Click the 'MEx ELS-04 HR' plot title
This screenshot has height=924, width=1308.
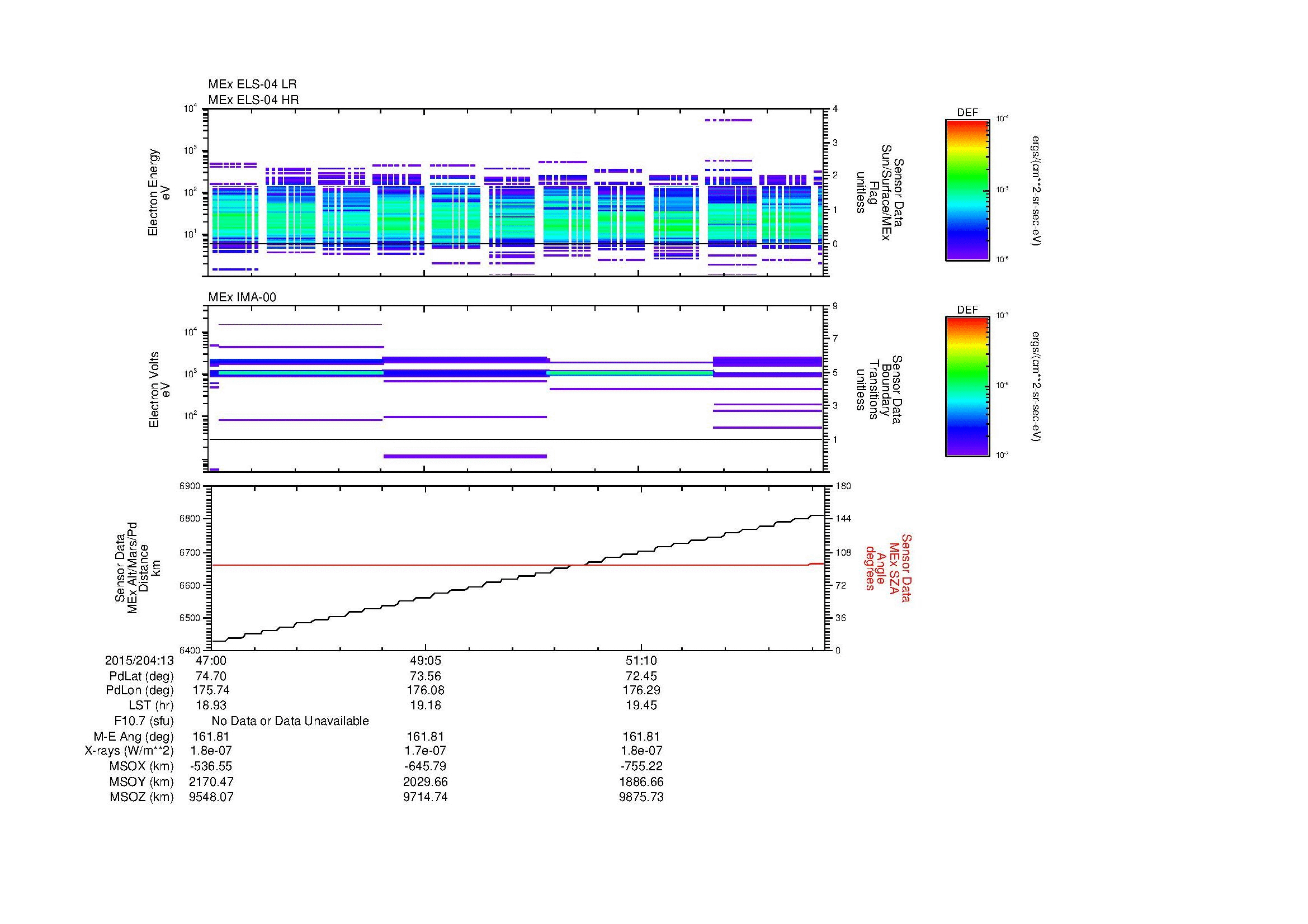coord(253,99)
